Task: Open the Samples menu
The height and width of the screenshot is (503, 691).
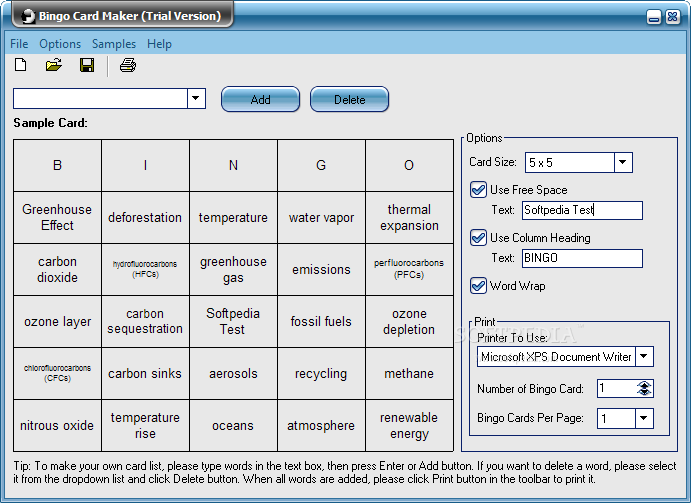Action: pos(114,44)
